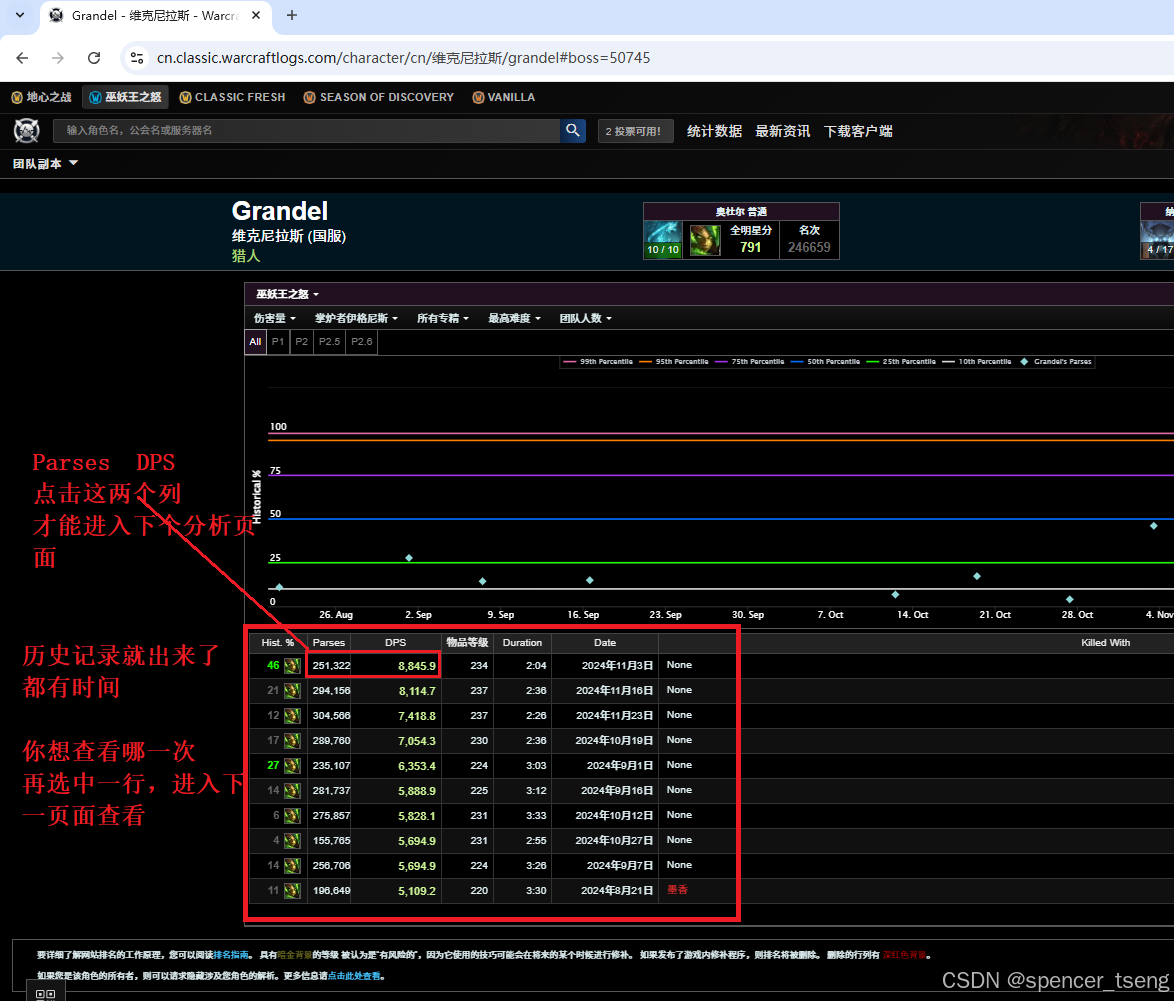The width and height of the screenshot is (1174, 1001).
Task: Click spec icon in 5,109.2 row
Action: click(x=292, y=891)
